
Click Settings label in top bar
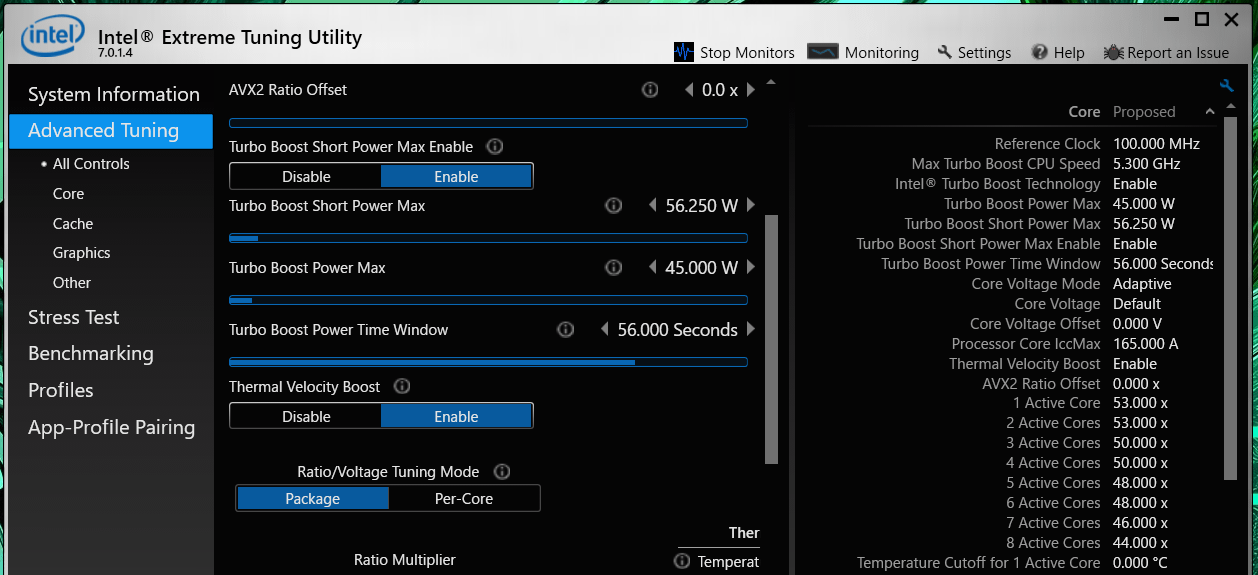point(985,53)
